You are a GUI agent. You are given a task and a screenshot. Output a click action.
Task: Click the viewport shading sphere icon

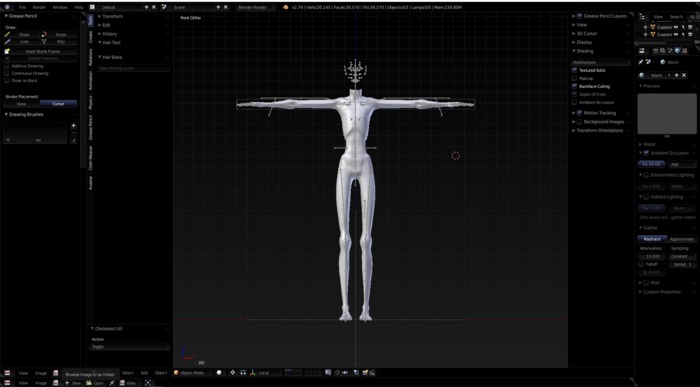click(219, 373)
